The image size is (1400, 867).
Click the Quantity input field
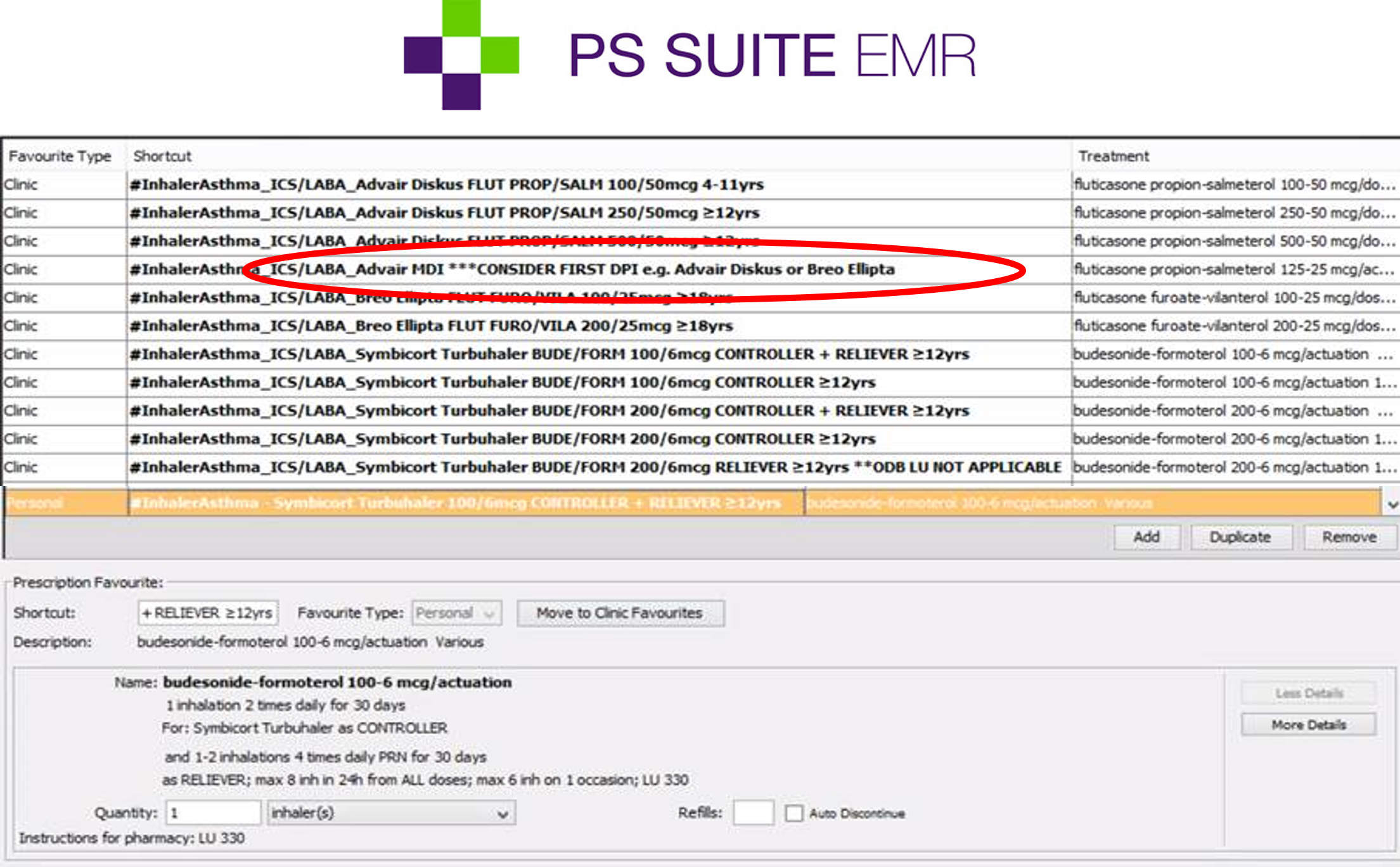click(x=213, y=812)
